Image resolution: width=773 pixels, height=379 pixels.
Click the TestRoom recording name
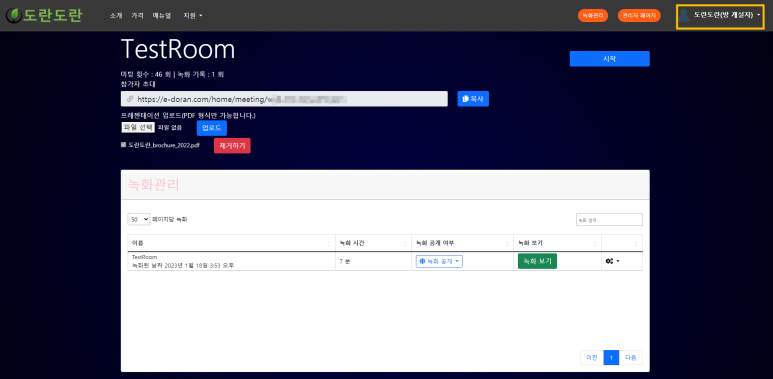[144, 257]
